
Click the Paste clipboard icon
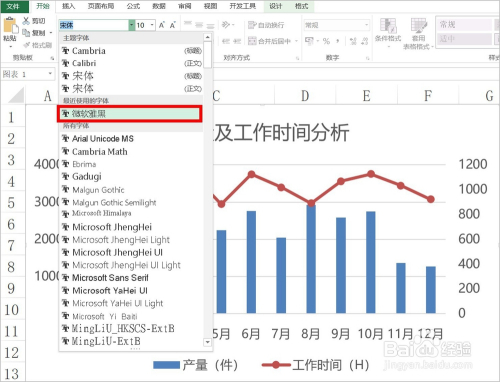[x=10, y=26]
